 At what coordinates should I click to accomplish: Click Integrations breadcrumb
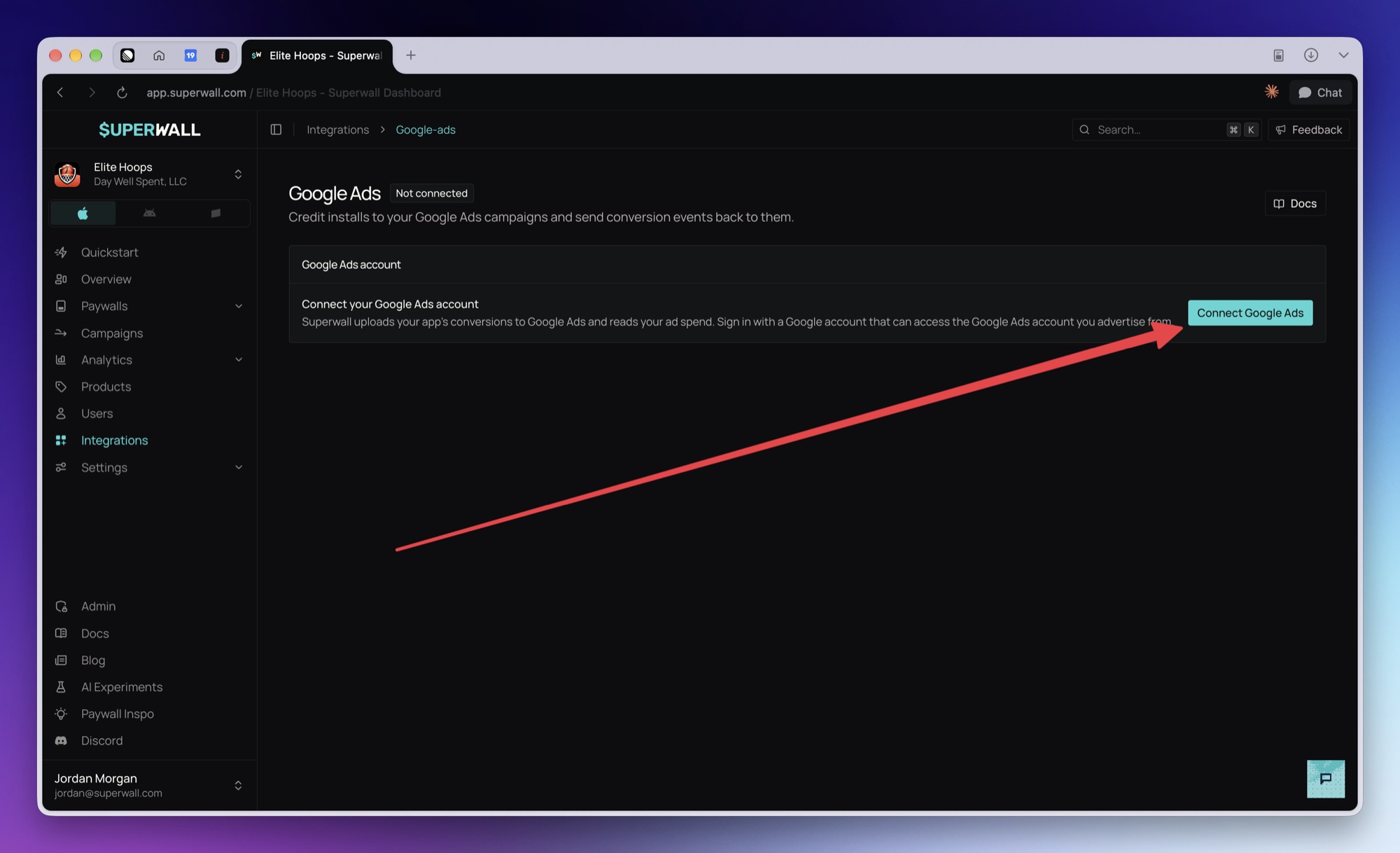[x=337, y=130]
